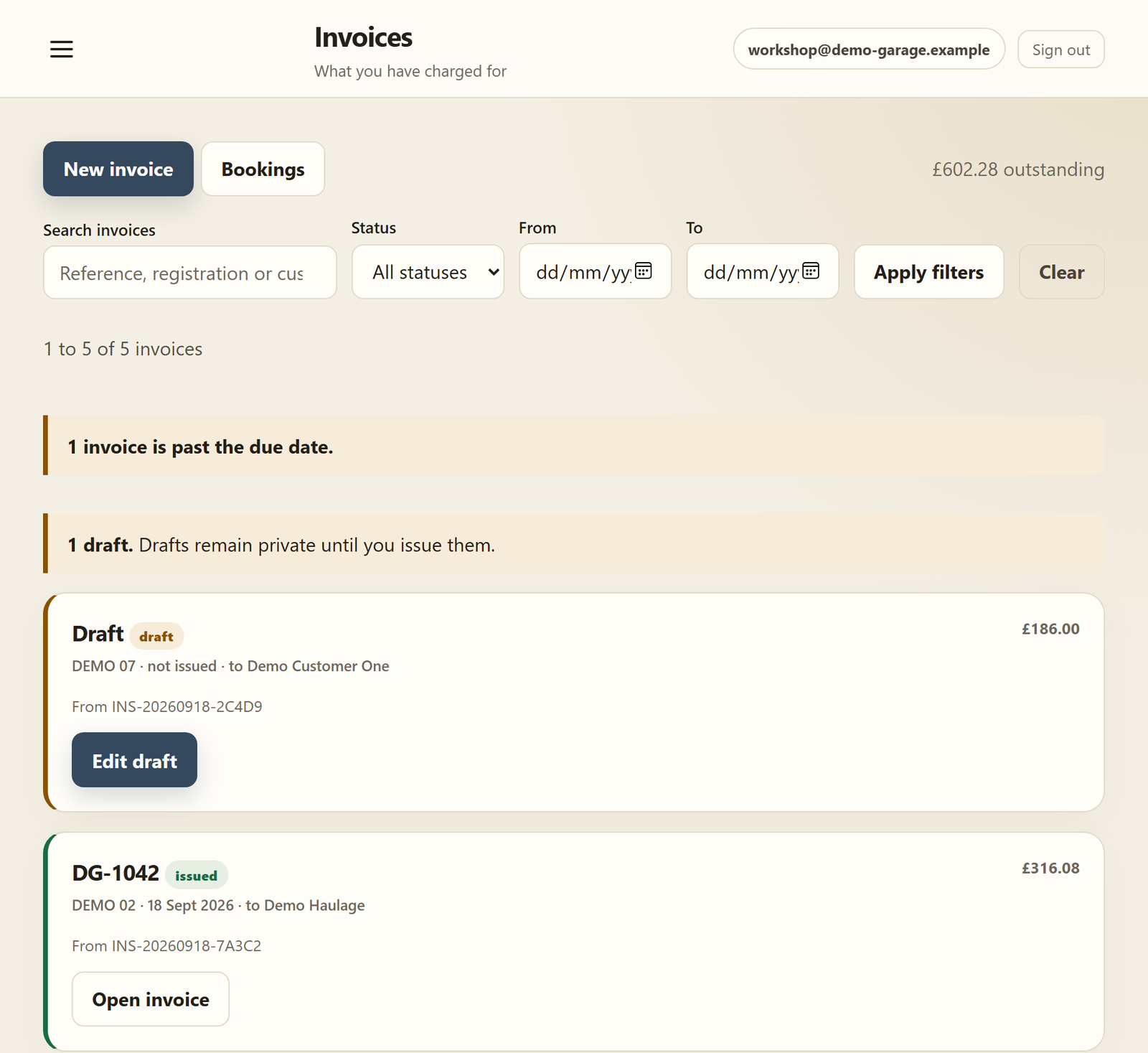The image size is (1148, 1053).
Task: Click the 'draft' status badge
Action: coord(156,636)
